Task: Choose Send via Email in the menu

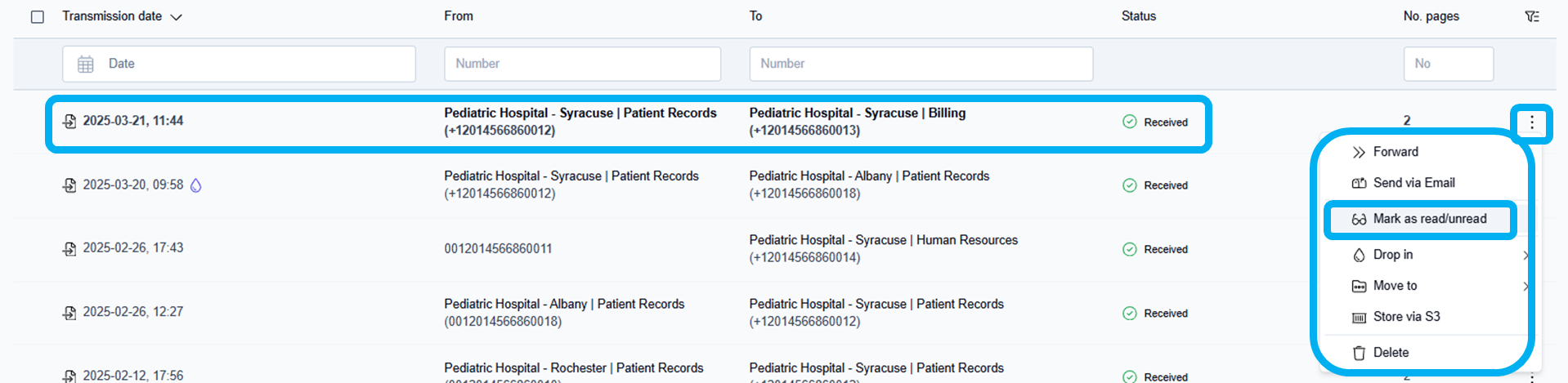Action: [x=1413, y=183]
